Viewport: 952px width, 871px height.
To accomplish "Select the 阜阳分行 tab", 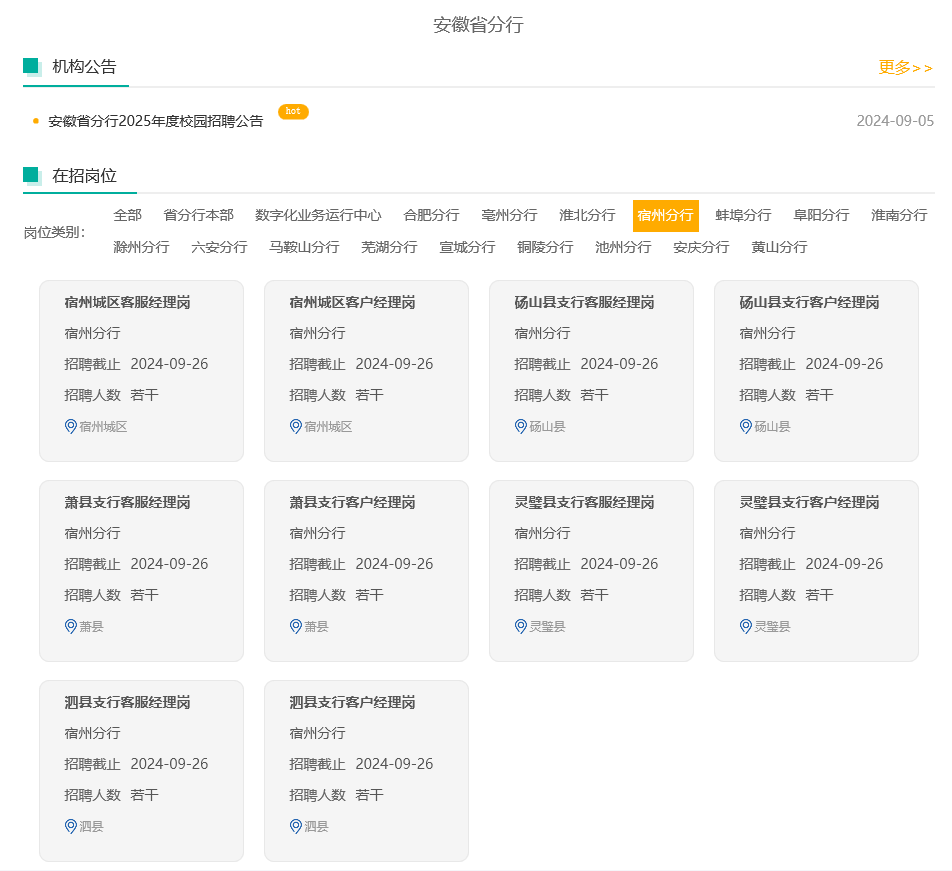I will (821, 215).
